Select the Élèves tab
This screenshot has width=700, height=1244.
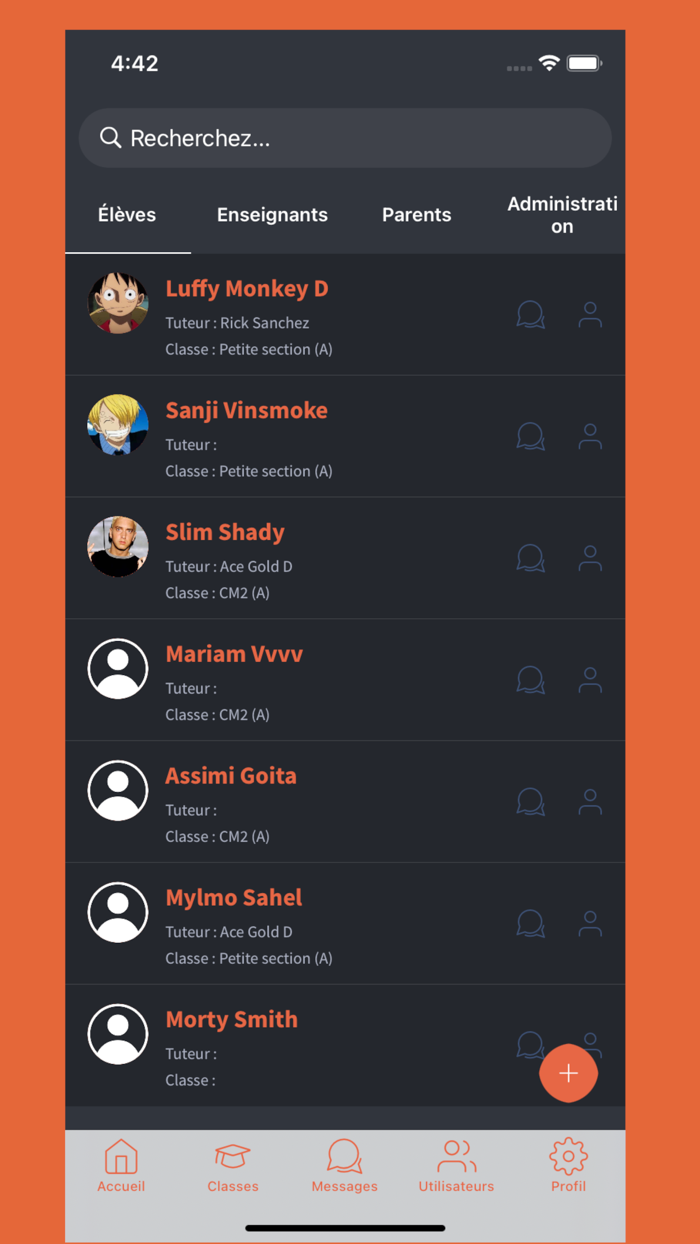[127, 214]
